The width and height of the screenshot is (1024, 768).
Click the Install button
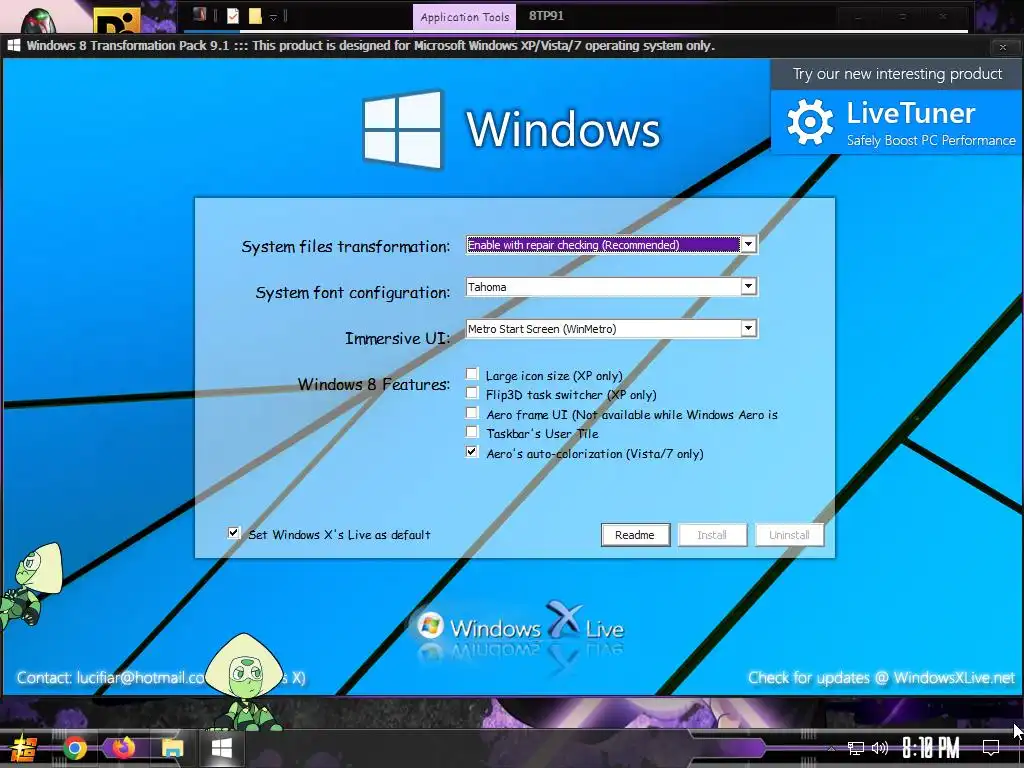click(x=712, y=535)
